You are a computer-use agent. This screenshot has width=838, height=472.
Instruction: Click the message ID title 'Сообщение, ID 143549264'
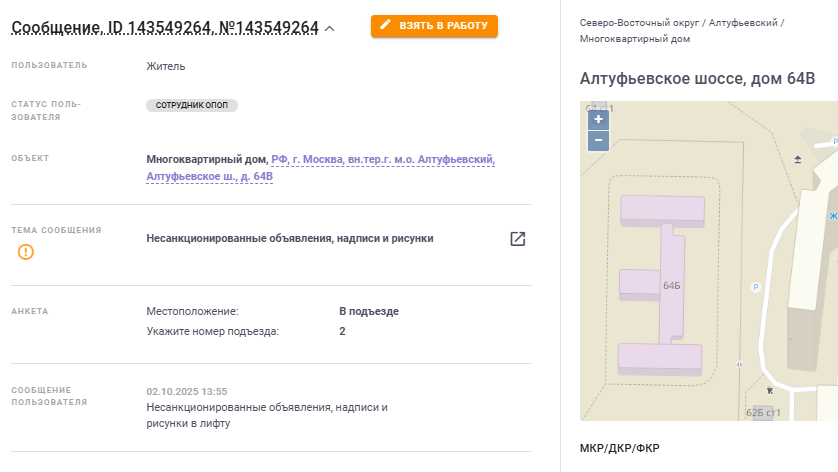coord(111,28)
